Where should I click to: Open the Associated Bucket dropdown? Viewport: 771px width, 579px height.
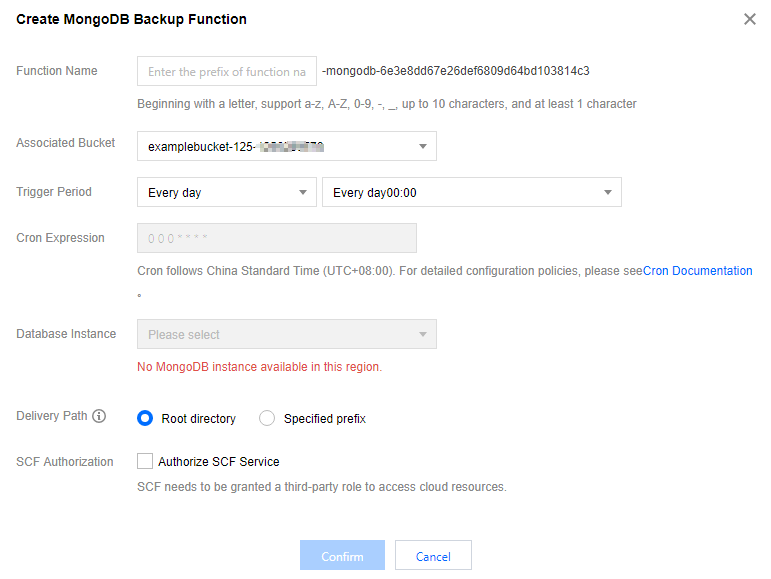[x=287, y=146]
